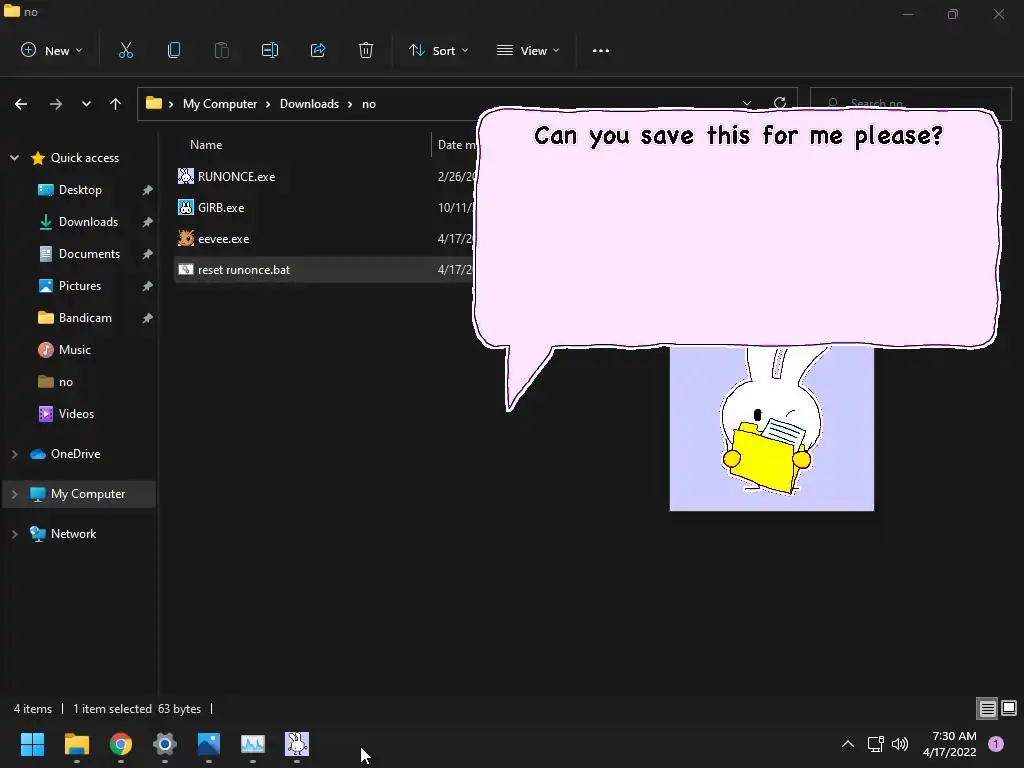The height and width of the screenshot is (768, 1024).
Task: Select OneDrive in the navigation pane
Action: tap(75, 454)
